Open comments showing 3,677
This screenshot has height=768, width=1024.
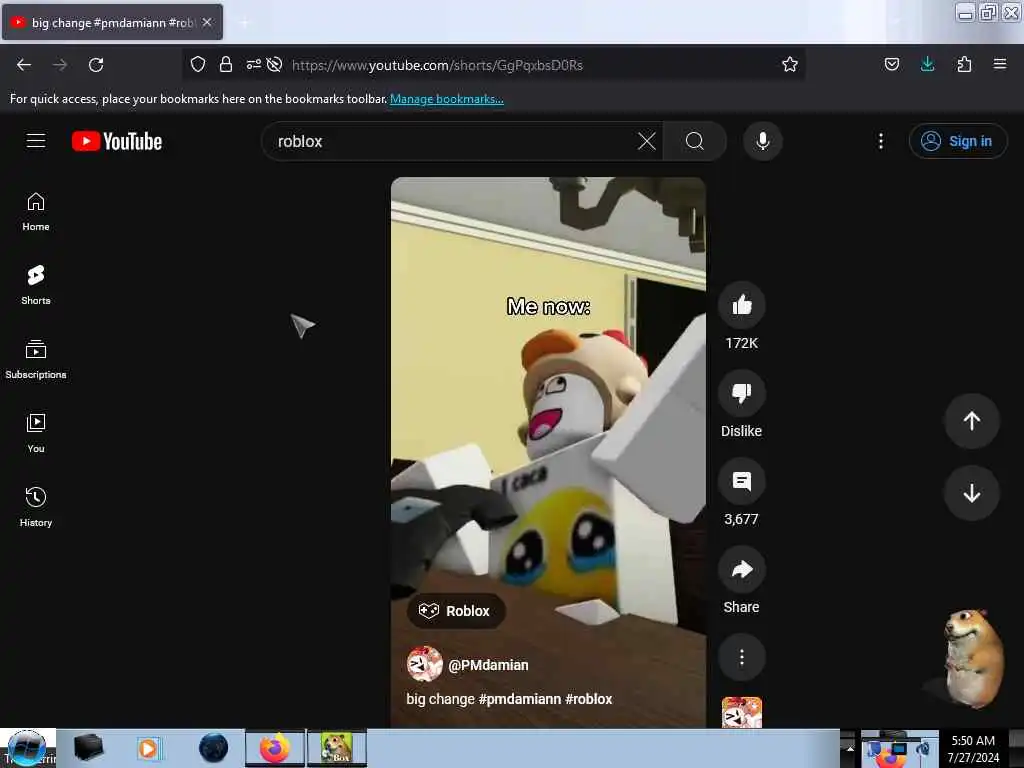pyautogui.click(x=742, y=481)
